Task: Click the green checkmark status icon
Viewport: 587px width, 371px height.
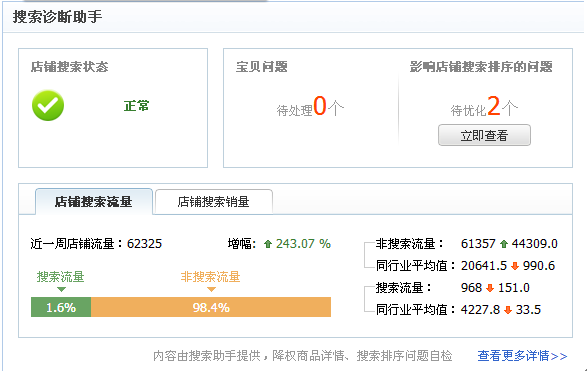Action: tap(48, 106)
